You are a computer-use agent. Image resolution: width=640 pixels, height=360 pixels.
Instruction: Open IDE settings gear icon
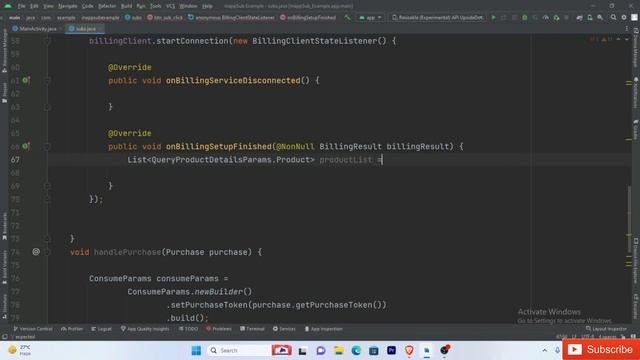coord(624,18)
